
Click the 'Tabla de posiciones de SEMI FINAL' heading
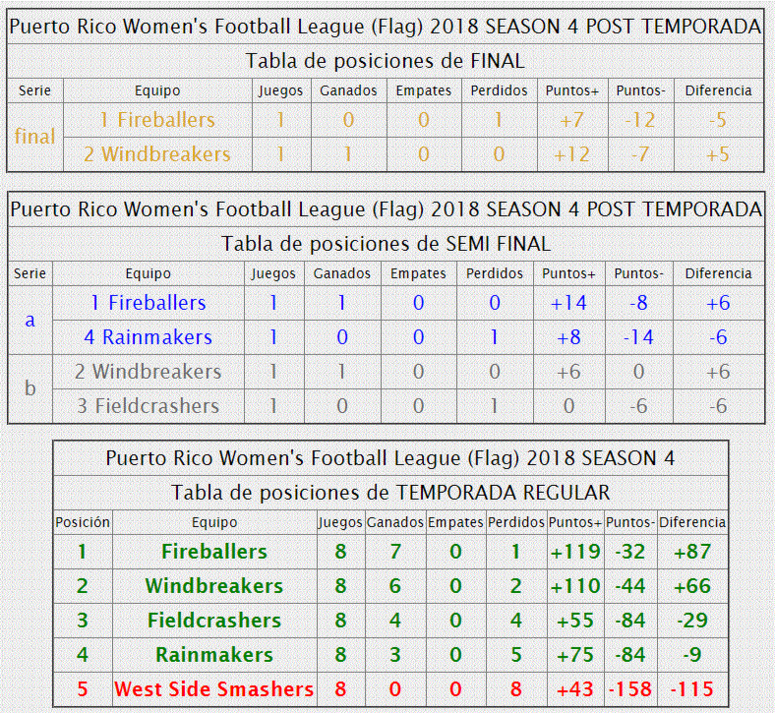(x=386, y=244)
